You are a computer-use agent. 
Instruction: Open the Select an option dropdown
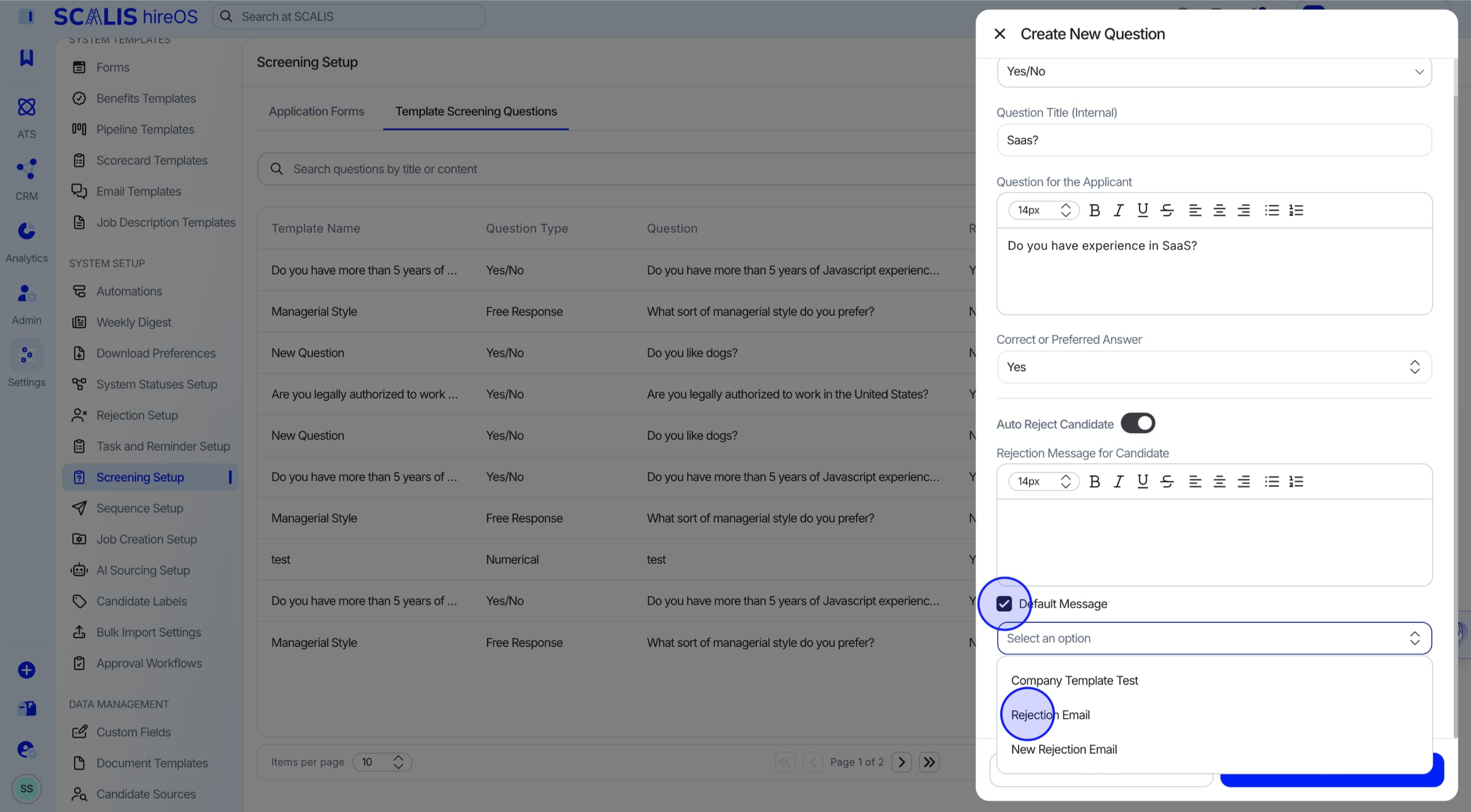1214,638
